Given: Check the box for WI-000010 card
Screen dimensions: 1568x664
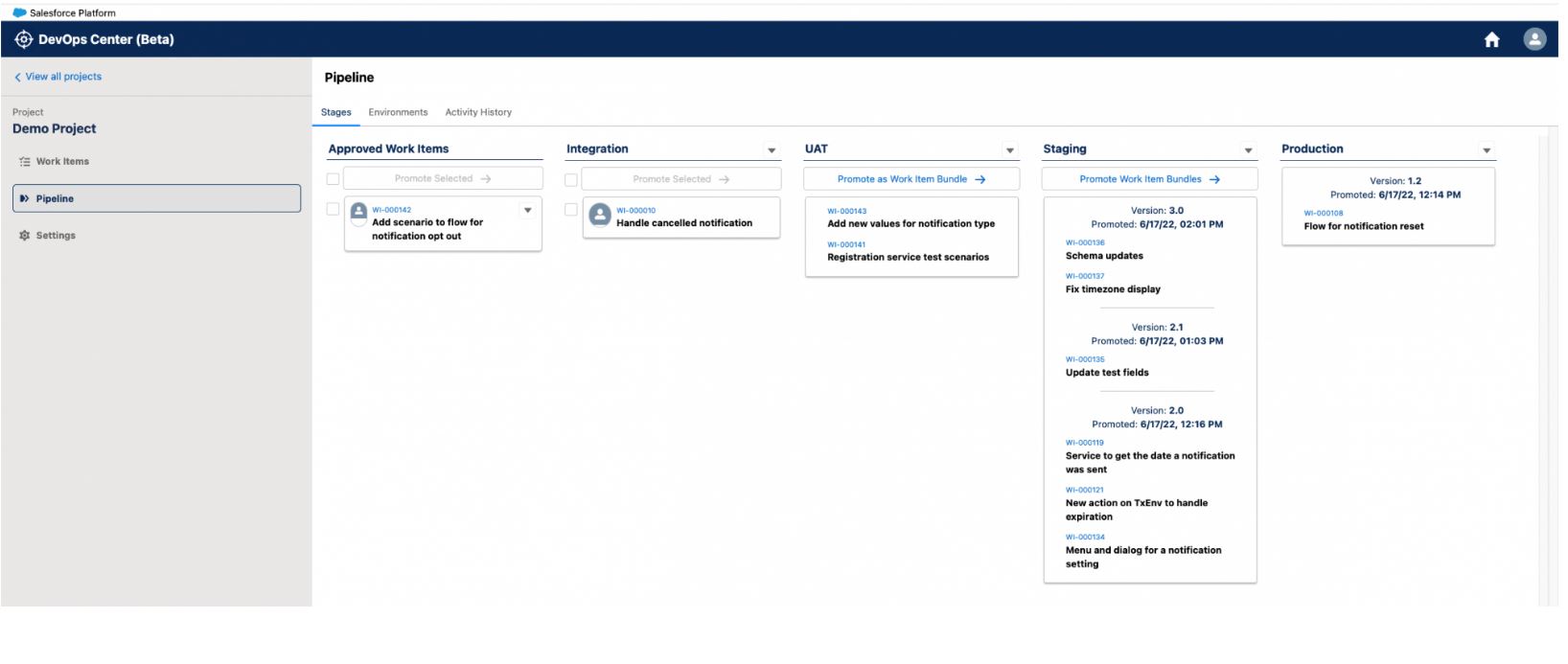Looking at the screenshot, I should pyautogui.click(x=571, y=209).
